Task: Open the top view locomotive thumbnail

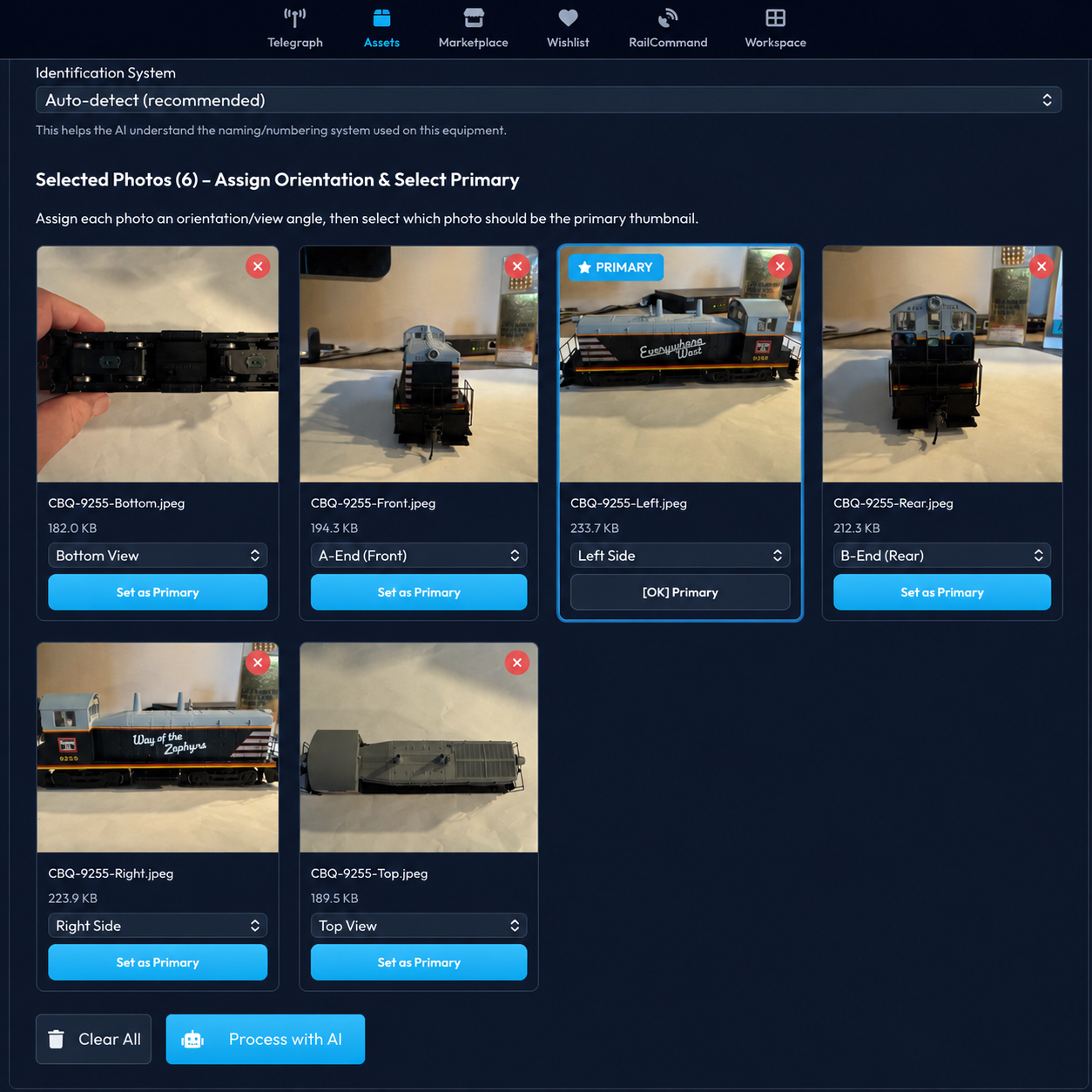Action: tap(419, 748)
